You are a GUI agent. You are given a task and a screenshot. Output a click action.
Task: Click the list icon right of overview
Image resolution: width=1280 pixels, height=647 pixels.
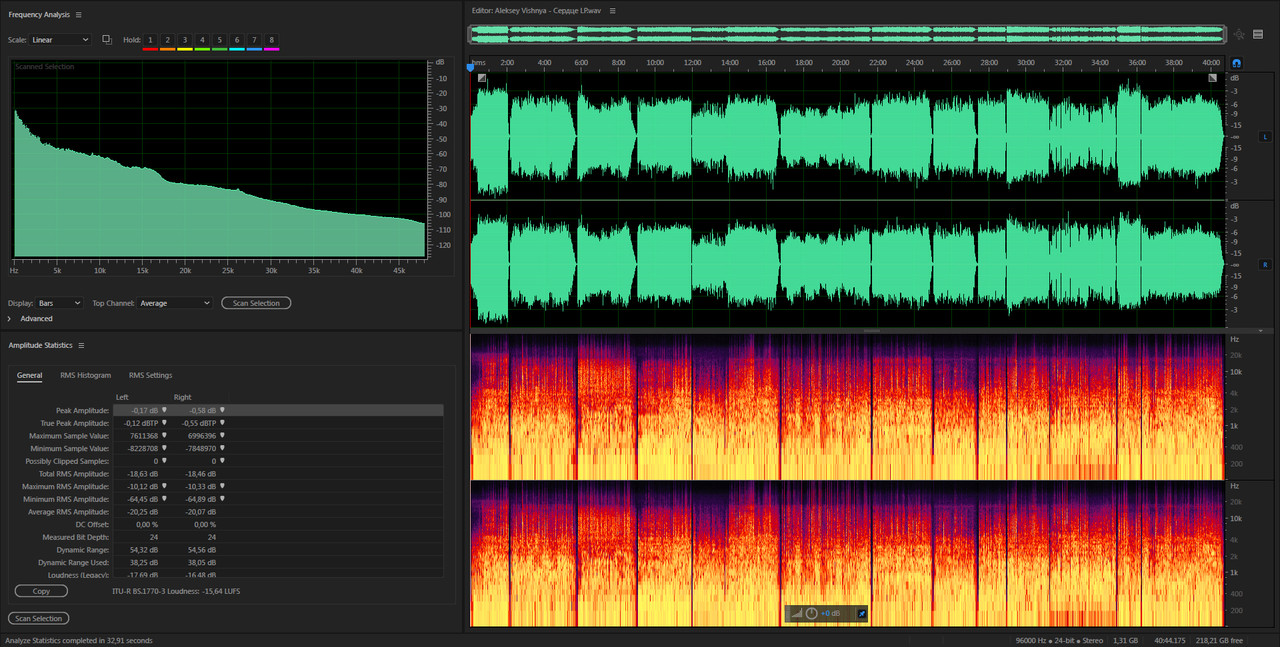tap(1259, 34)
